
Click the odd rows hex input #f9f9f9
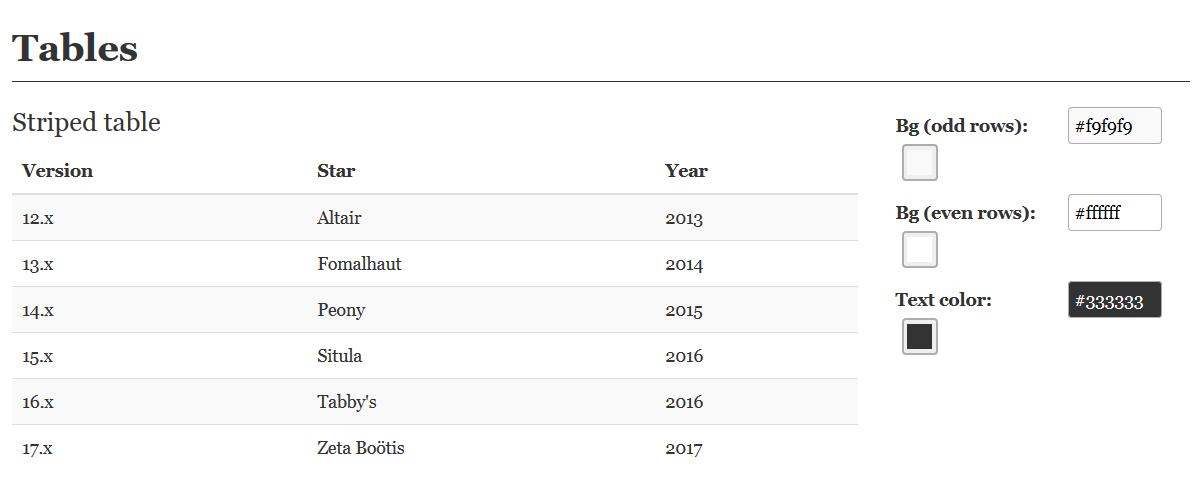[x=1115, y=126]
